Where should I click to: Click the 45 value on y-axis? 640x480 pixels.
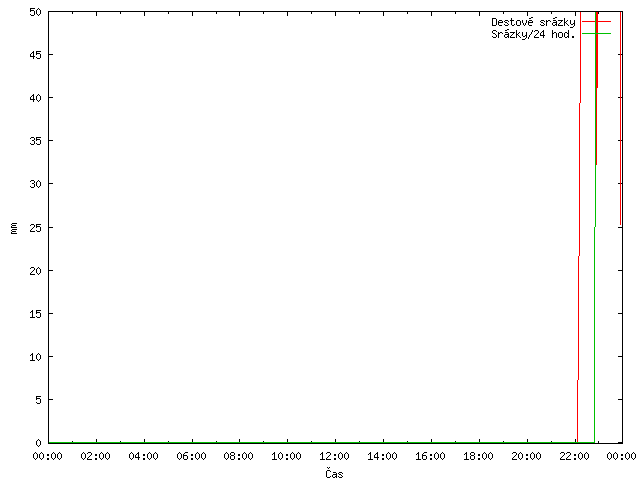click(x=36, y=55)
